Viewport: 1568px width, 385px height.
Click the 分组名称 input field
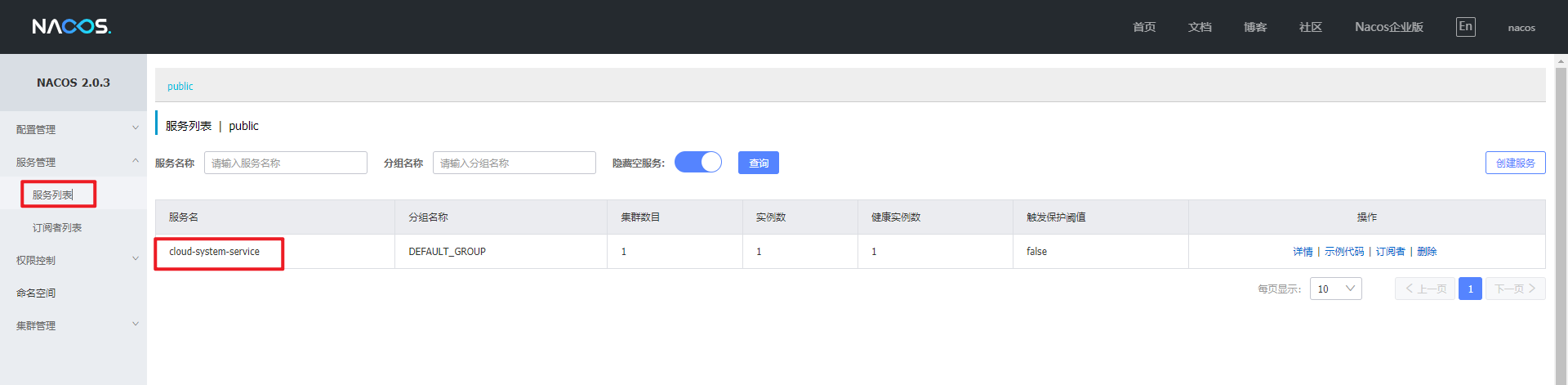click(x=514, y=163)
